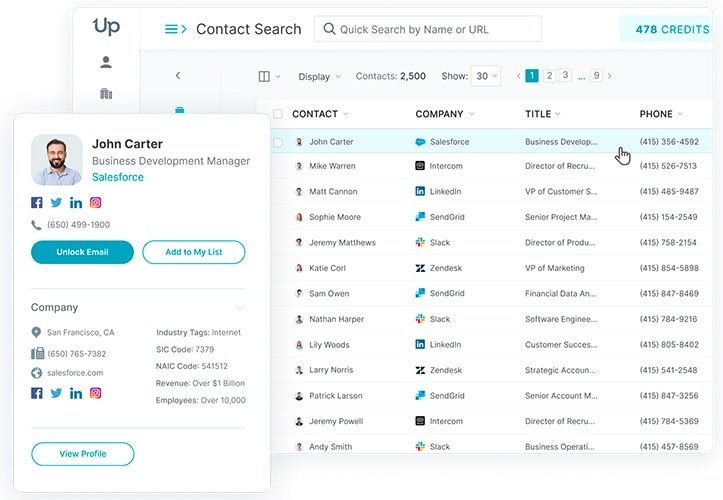Open the Salesforce link under John Carter's title
The image size is (723, 500).
[x=118, y=177]
